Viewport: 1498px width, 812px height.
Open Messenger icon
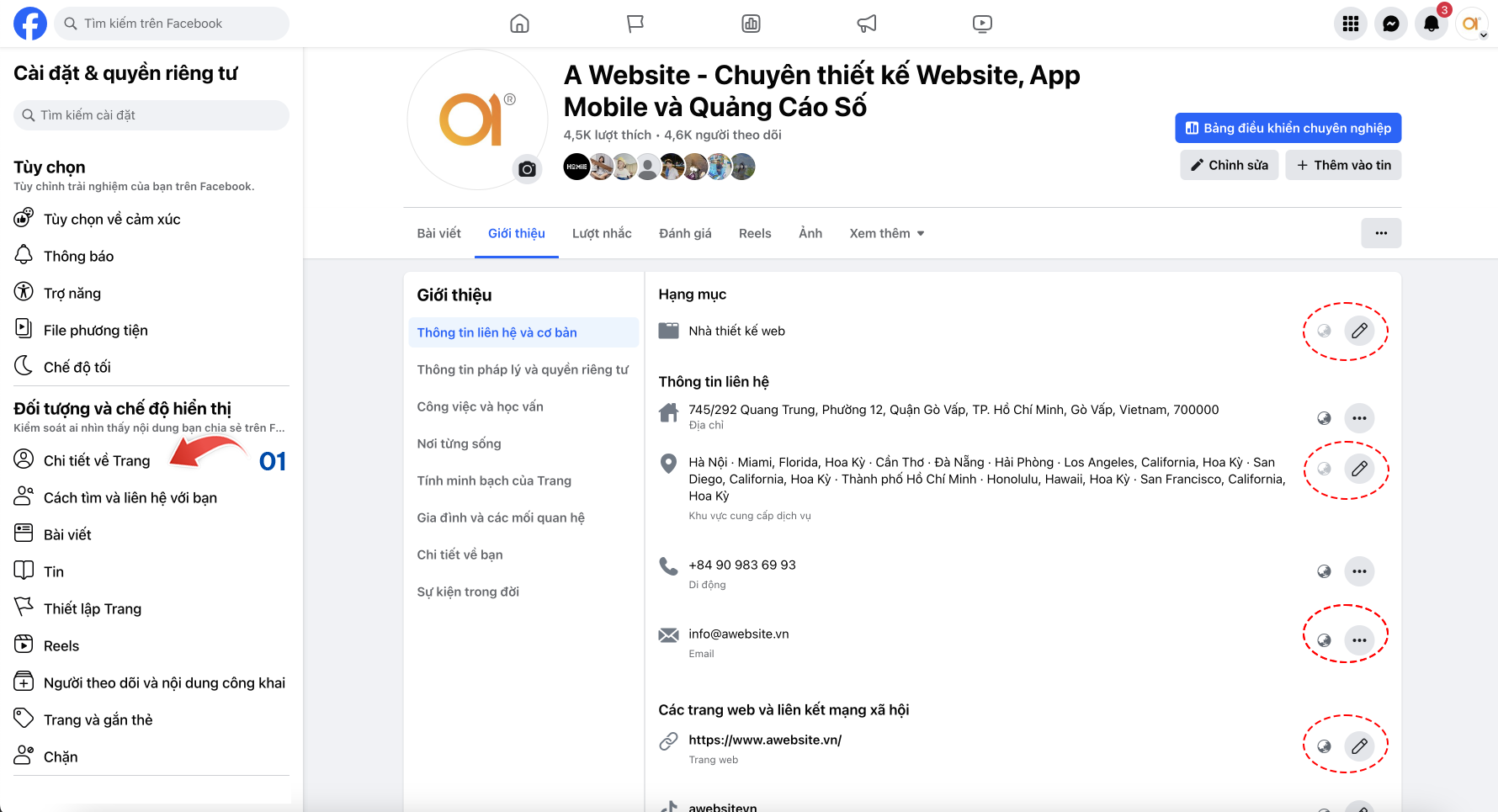point(1391,24)
